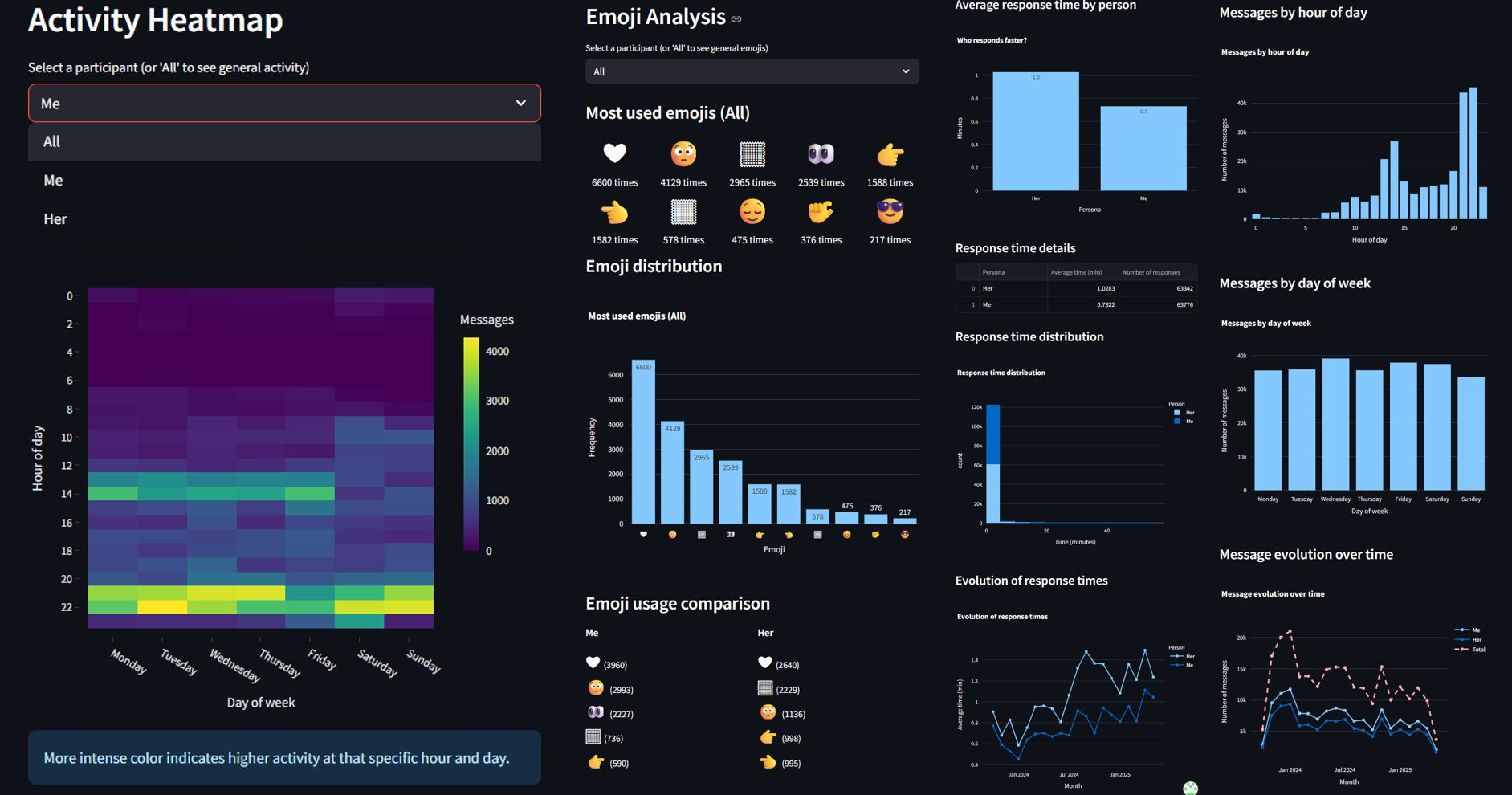Choose Her from the participant list
The height and width of the screenshot is (795, 1512).
(x=284, y=218)
